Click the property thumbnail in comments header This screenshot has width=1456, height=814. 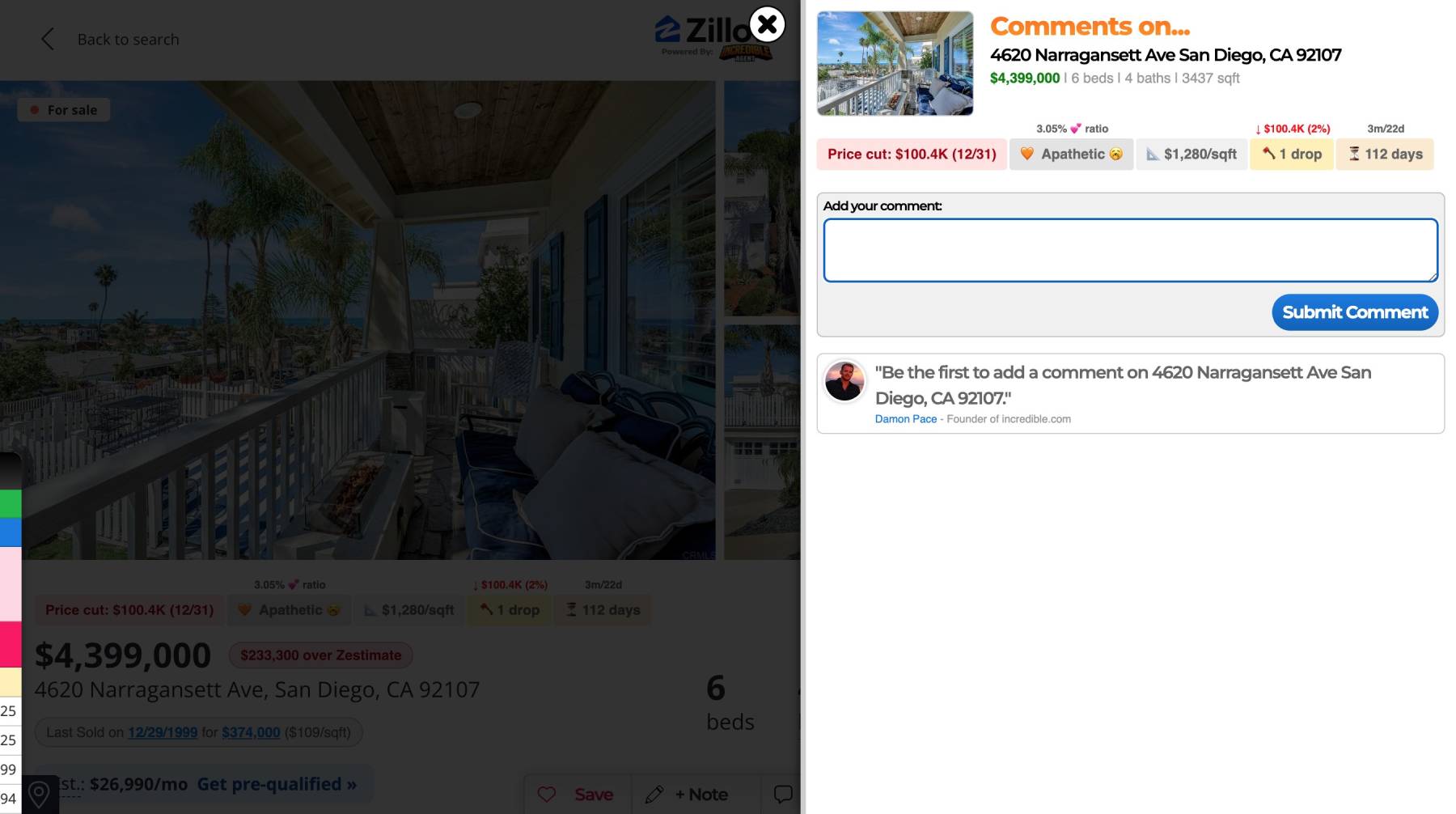(x=895, y=63)
